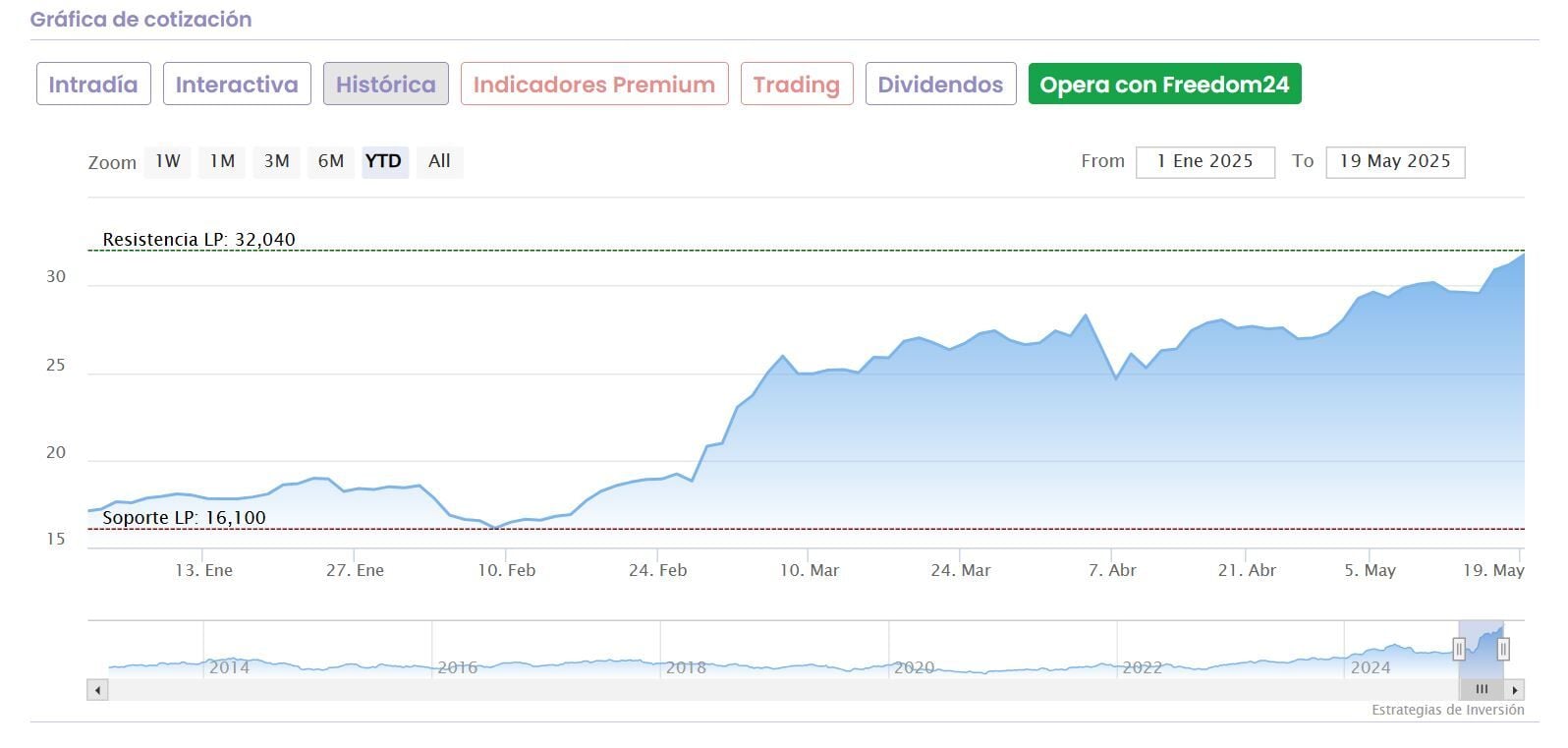Select the 3M zoom range
The image size is (1568, 748).
point(276,161)
